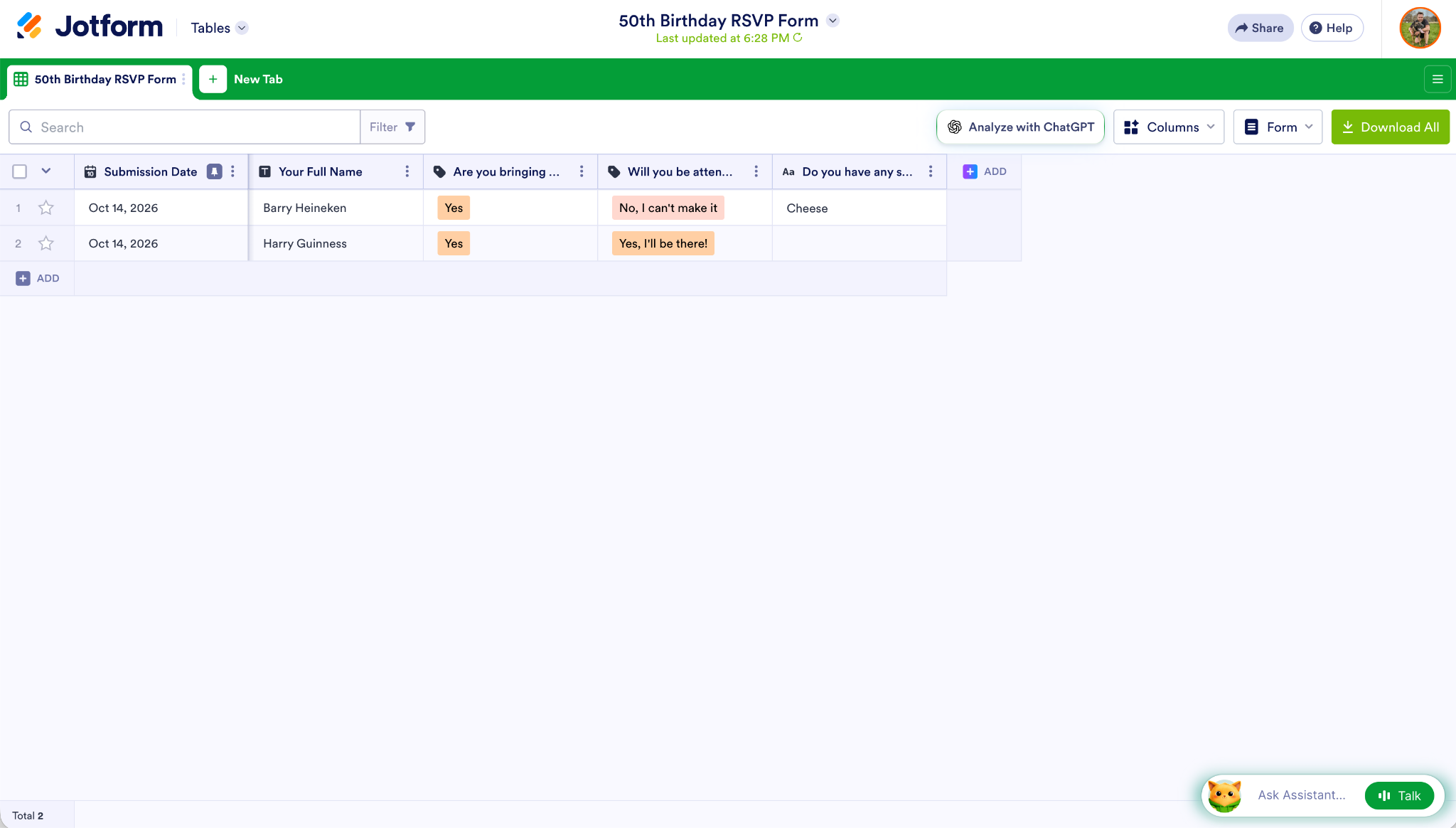Select the Cheese cell

coord(860,208)
